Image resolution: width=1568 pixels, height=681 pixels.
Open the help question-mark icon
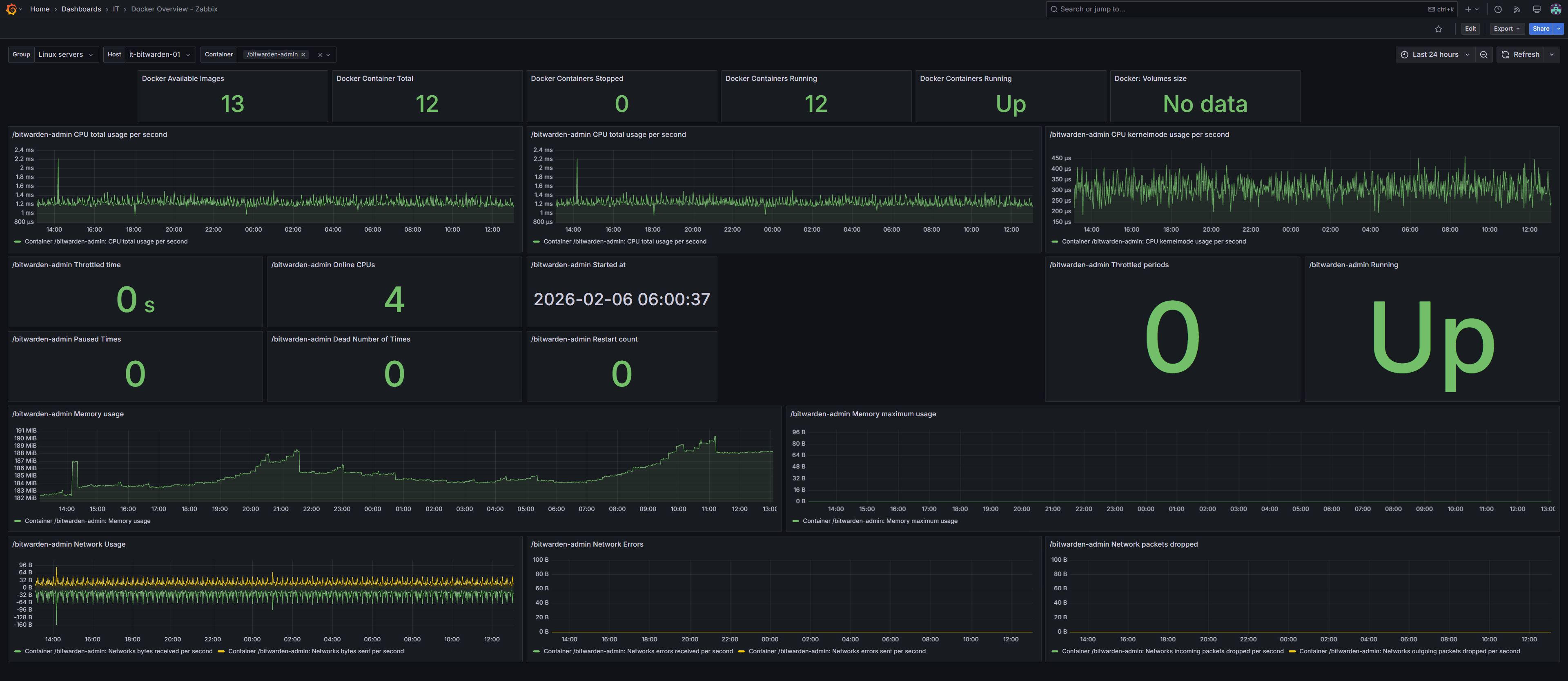[1498, 9]
